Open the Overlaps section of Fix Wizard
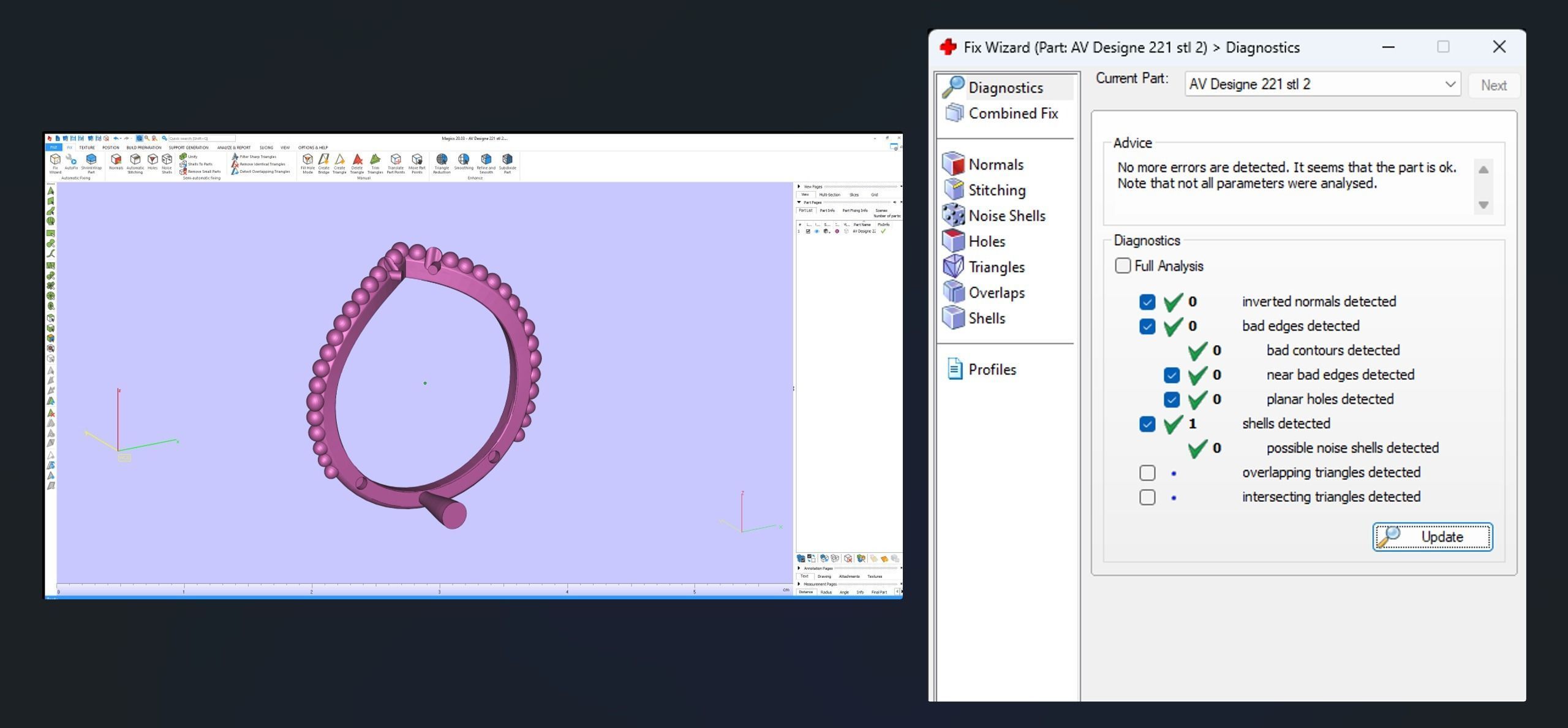This screenshot has width=1568, height=728. 996,293
